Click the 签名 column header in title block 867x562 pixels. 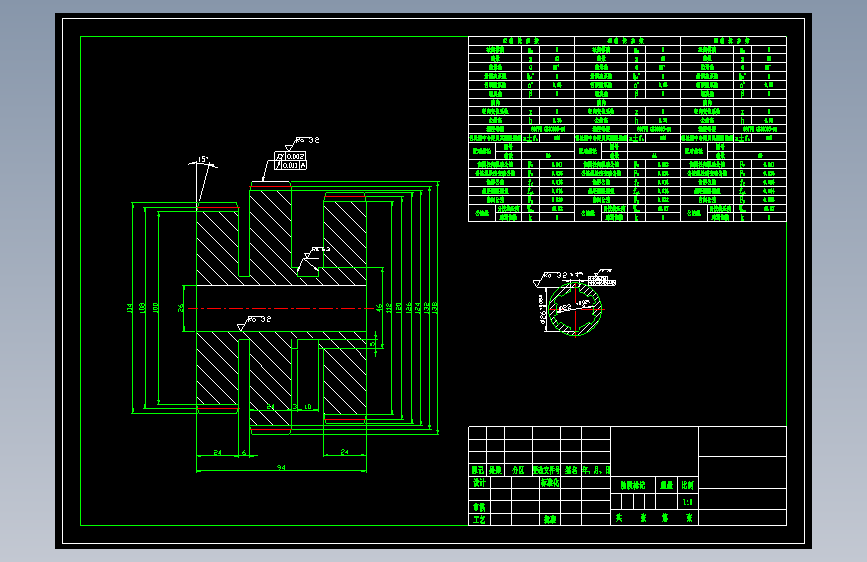[571, 470]
